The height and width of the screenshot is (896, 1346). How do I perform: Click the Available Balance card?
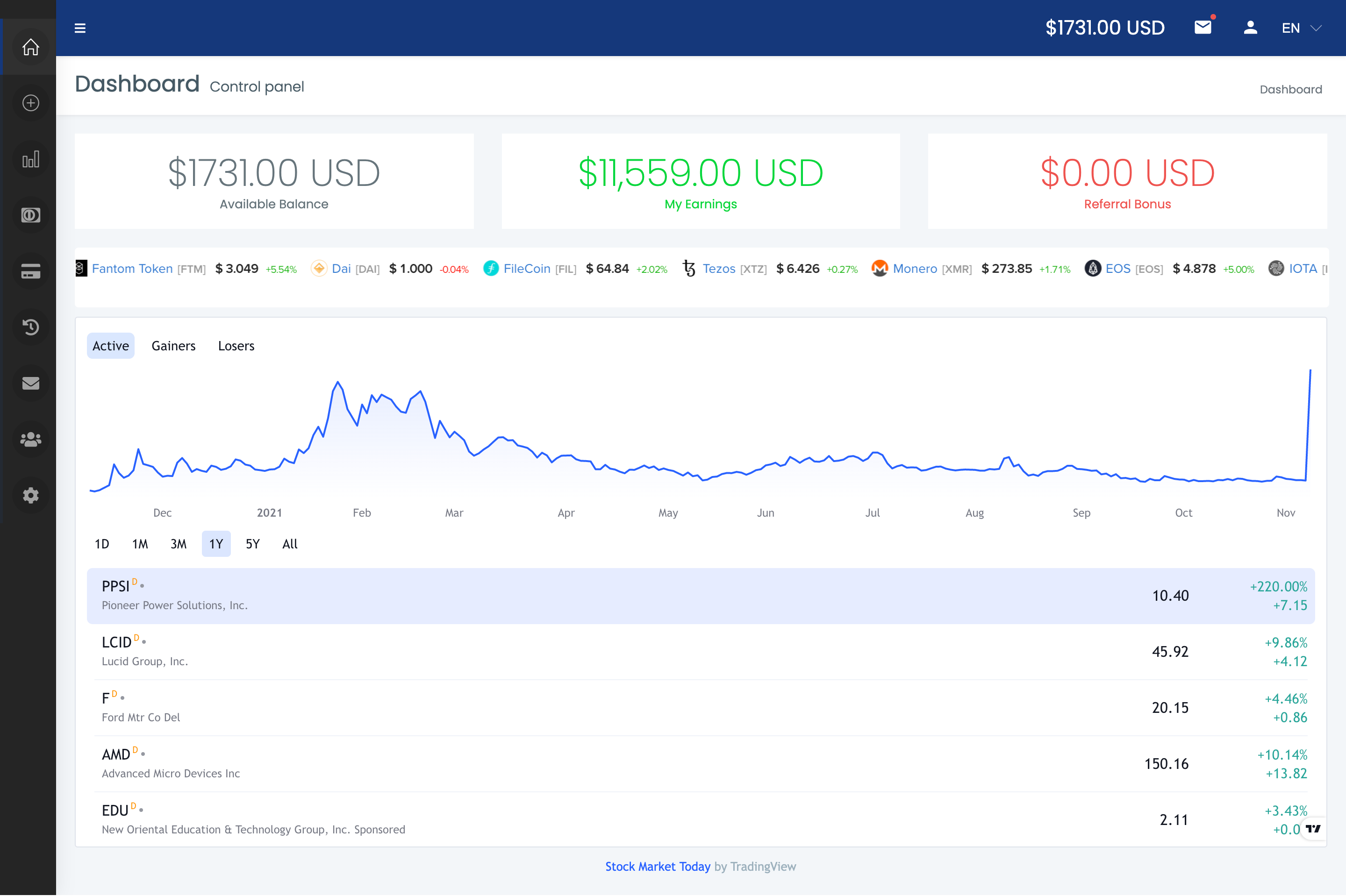pyautogui.click(x=274, y=181)
